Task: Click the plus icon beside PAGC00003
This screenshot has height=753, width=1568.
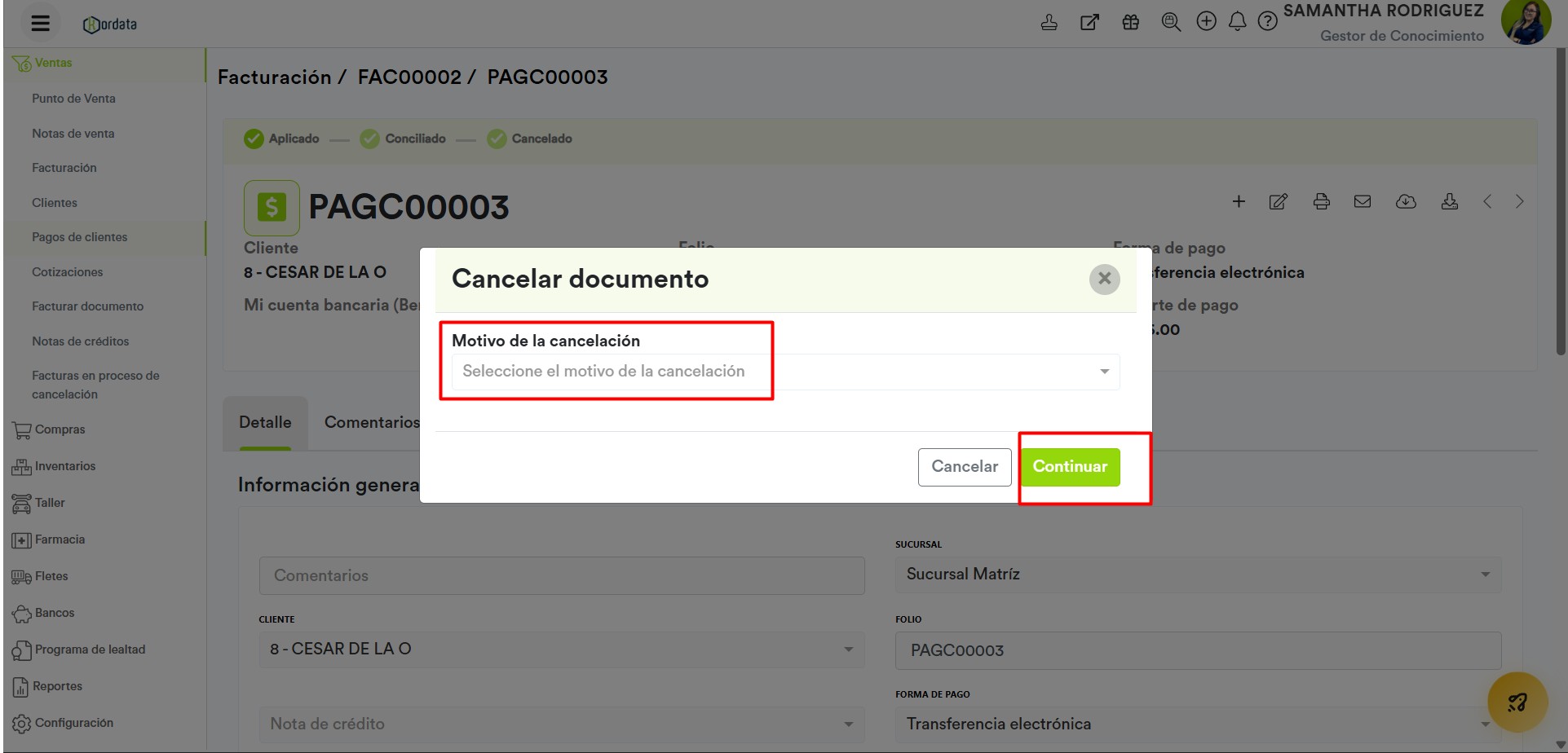Action: click(1239, 201)
